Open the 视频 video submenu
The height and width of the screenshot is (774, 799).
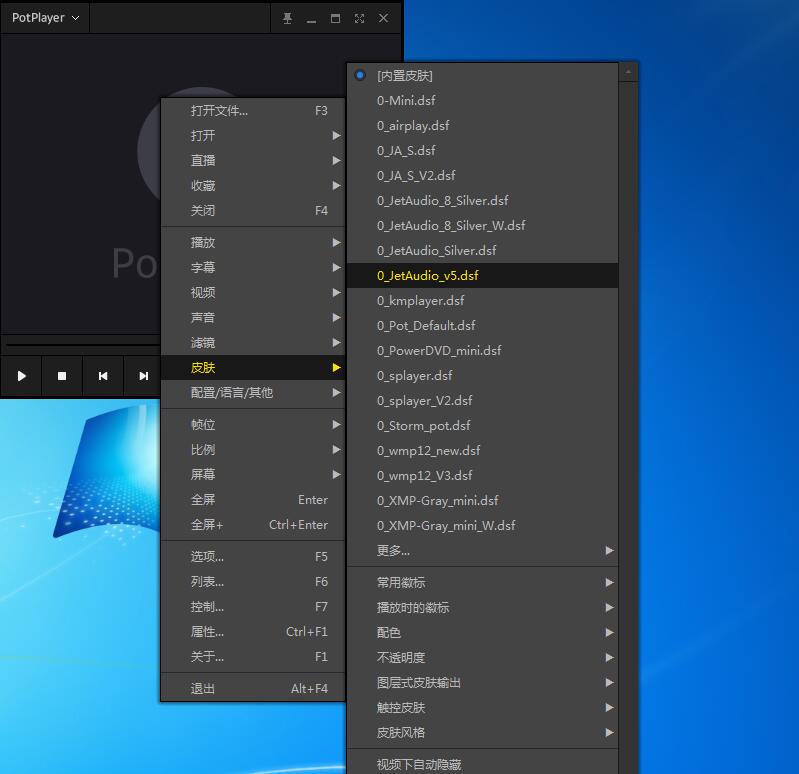[x=253, y=292]
